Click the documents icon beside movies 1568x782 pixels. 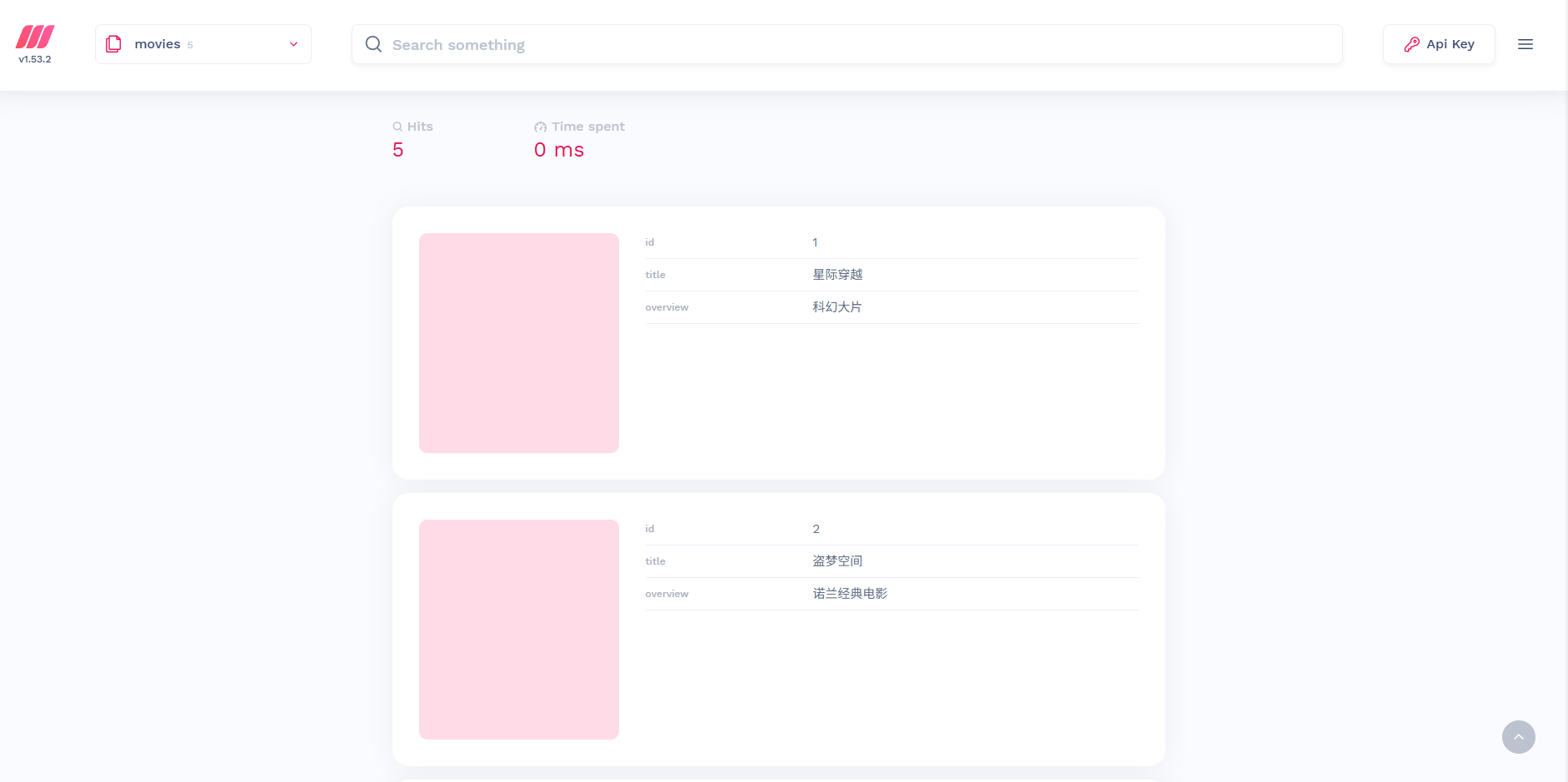coord(114,44)
